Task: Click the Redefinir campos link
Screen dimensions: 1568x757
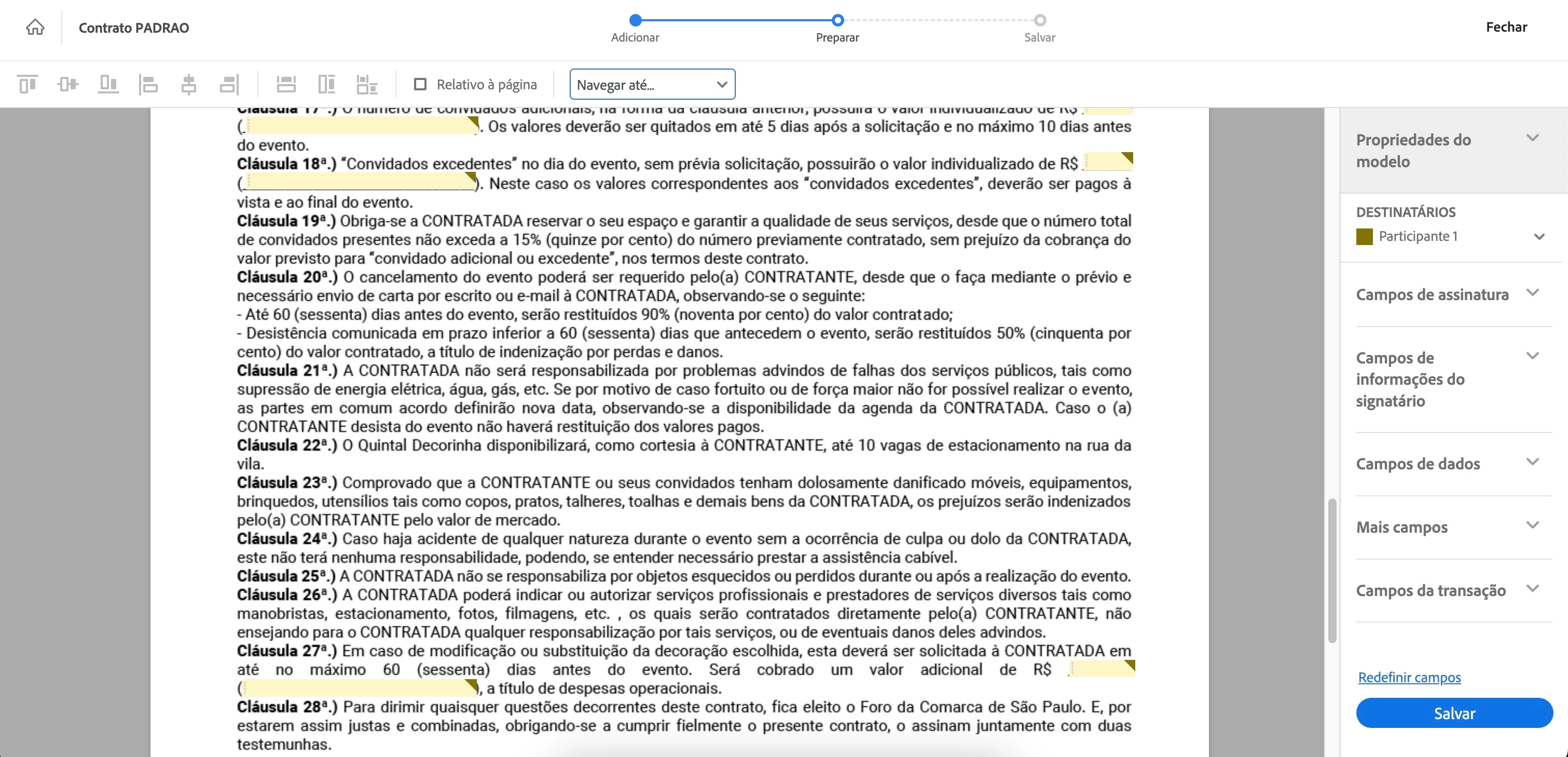Action: [x=1409, y=677]
